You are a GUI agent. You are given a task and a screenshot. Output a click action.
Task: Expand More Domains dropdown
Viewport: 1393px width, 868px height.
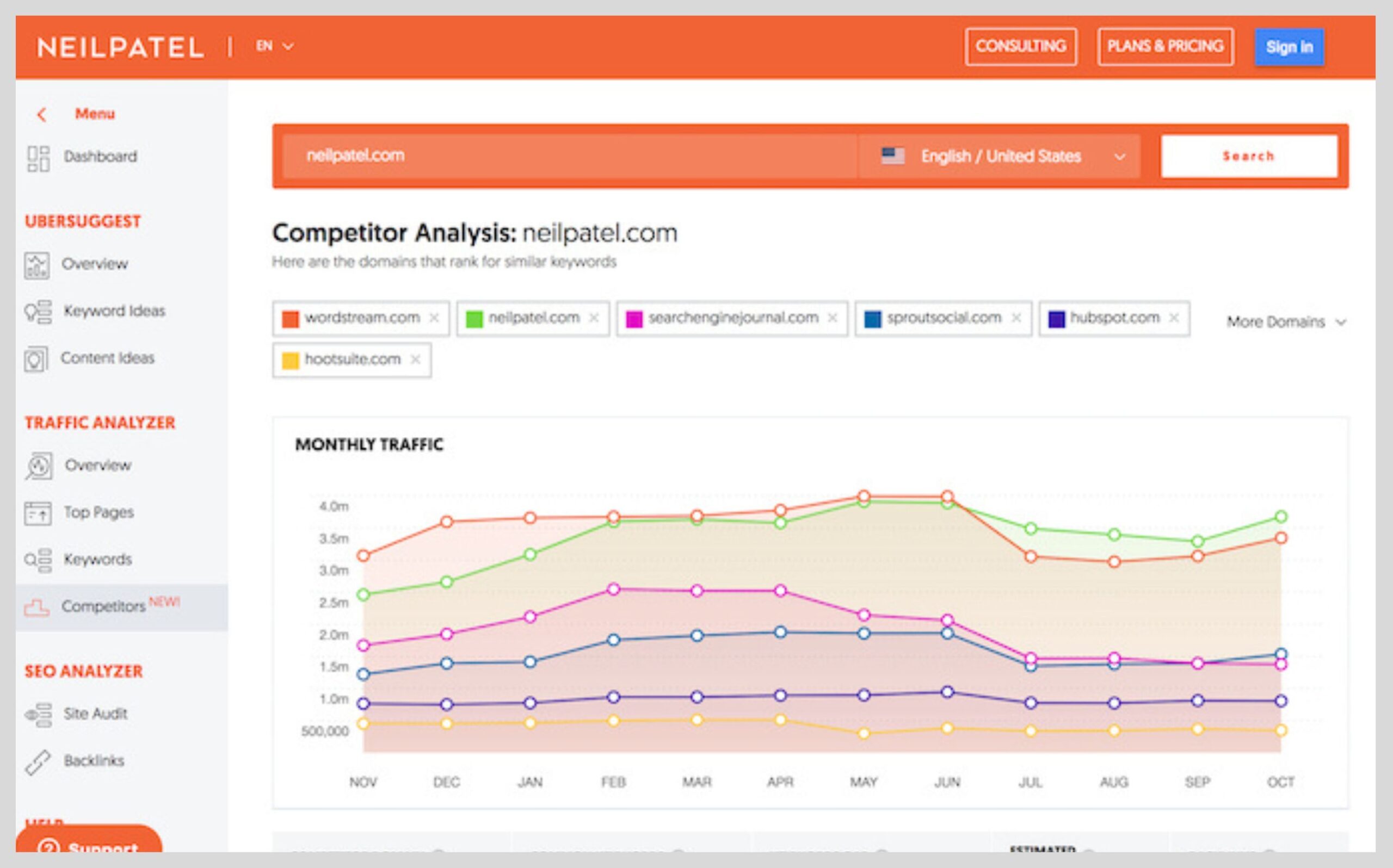(x=1286, y=321)
